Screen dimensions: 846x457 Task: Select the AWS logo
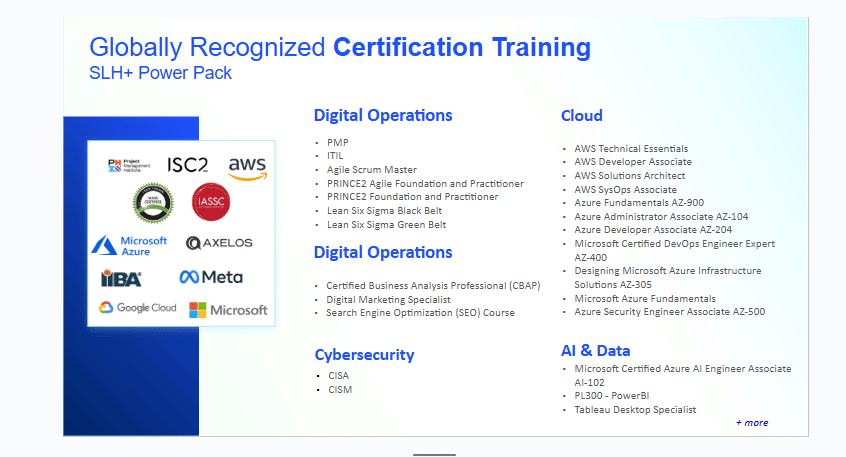246,167
